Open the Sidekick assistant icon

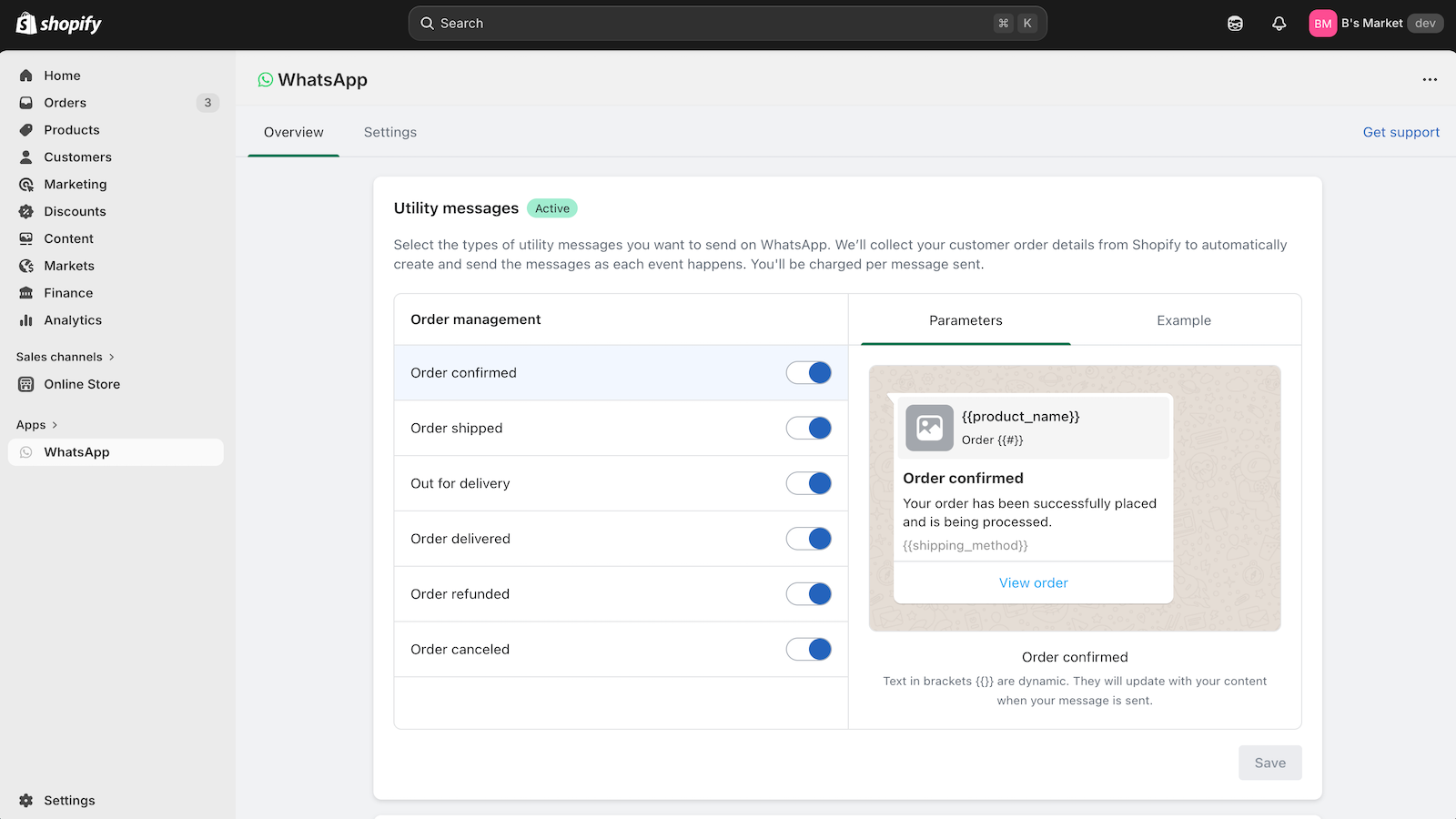pyautogui.click(x=1235, y=24)
